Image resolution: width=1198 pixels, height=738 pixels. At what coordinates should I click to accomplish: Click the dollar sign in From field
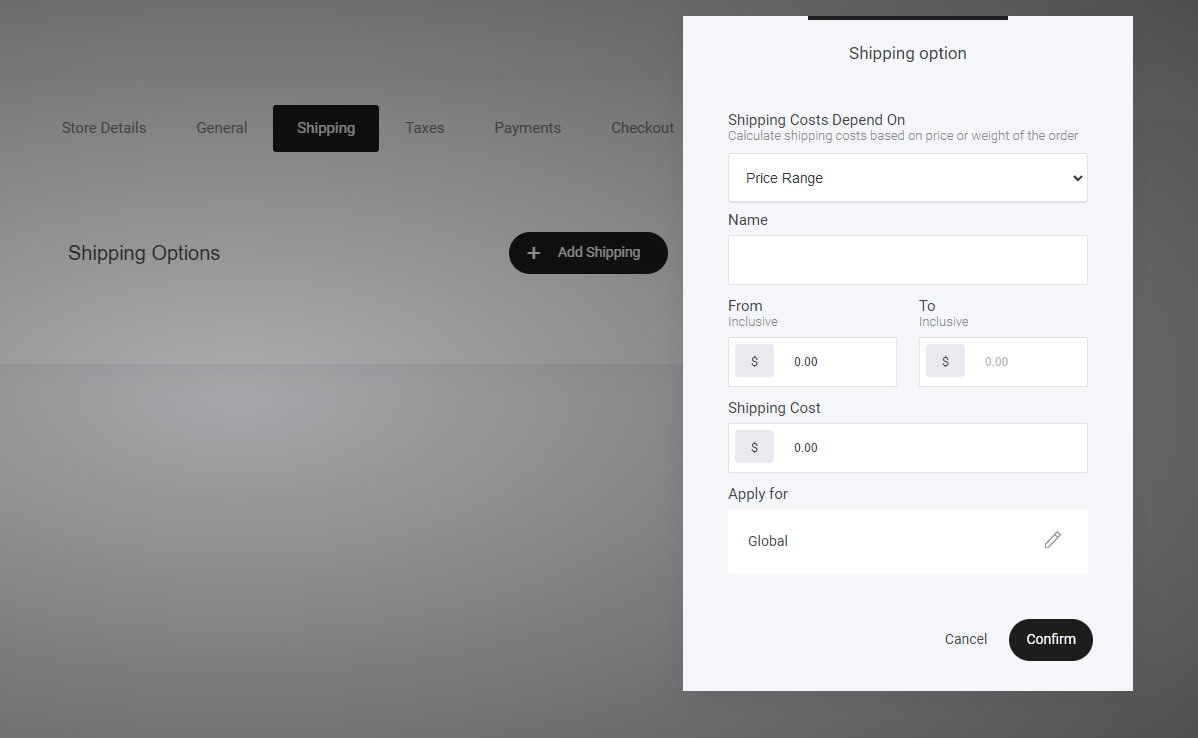754,361
